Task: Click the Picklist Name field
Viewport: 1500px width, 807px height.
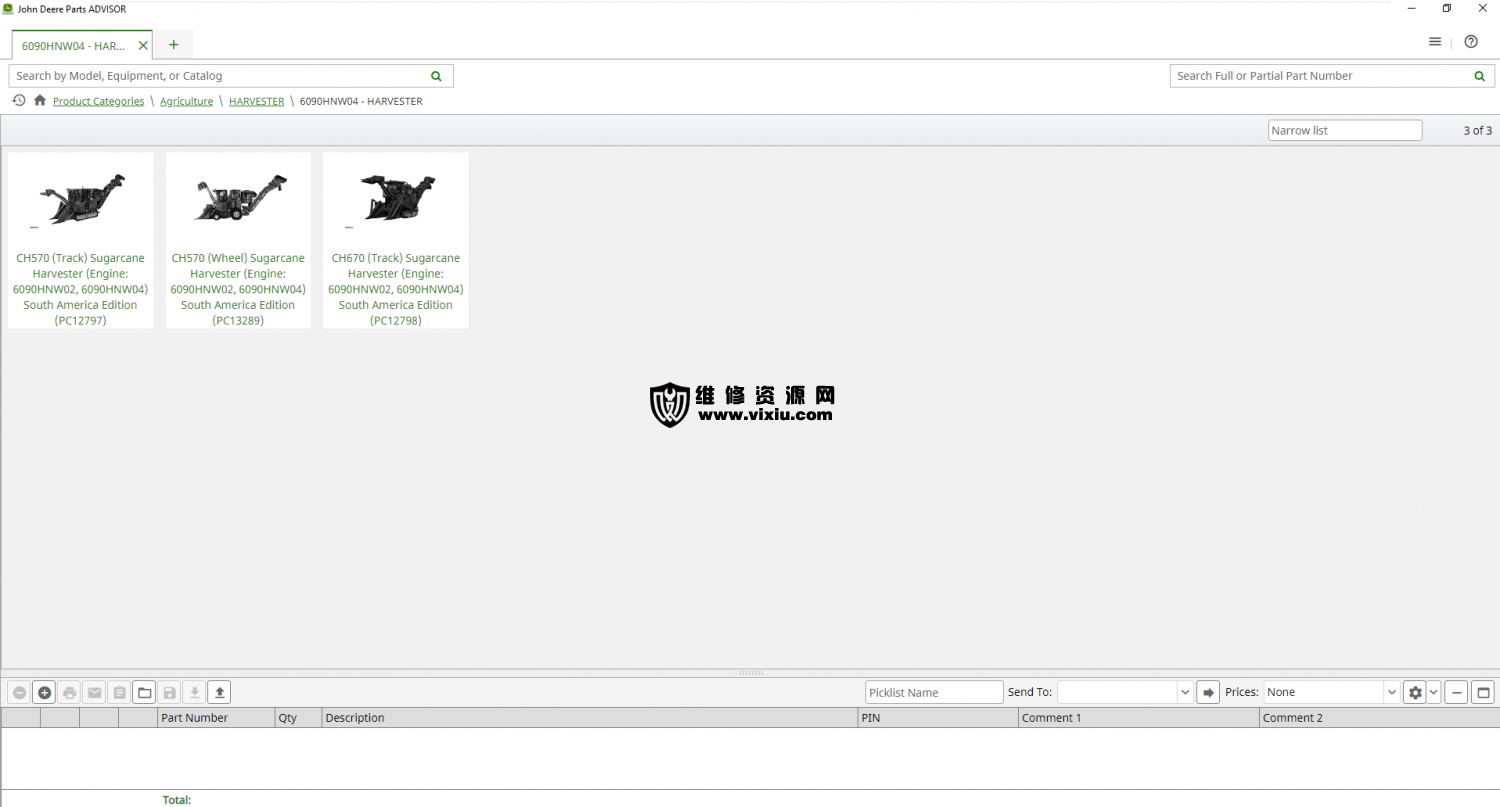Action: [934, 692]
